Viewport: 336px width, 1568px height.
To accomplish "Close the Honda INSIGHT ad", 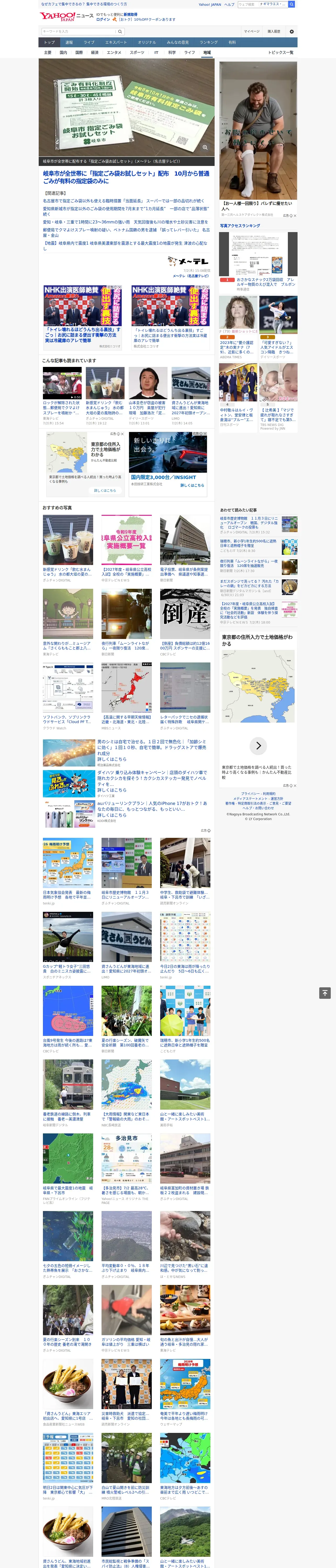I will (x=205, y=434).
